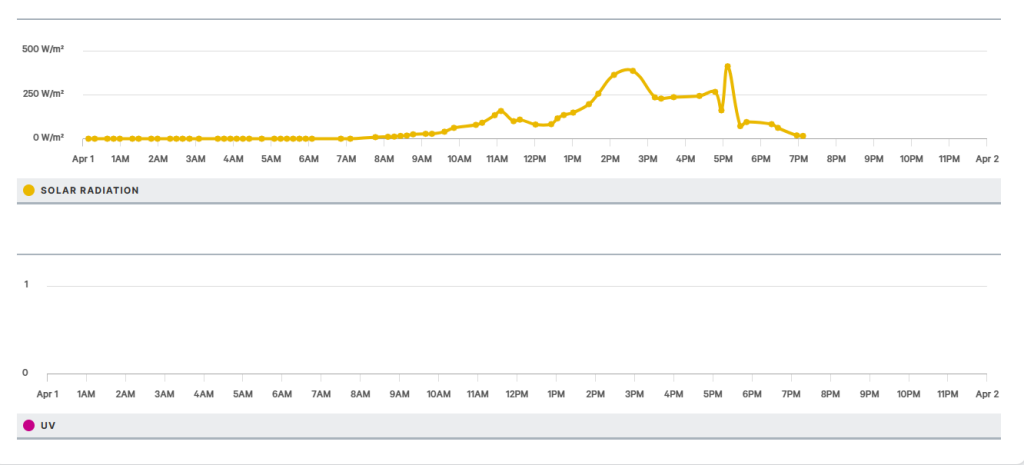Screen dimensions: 1024x465
Task: Toggle the UV legend label
Action: click(x=48, y=426)
